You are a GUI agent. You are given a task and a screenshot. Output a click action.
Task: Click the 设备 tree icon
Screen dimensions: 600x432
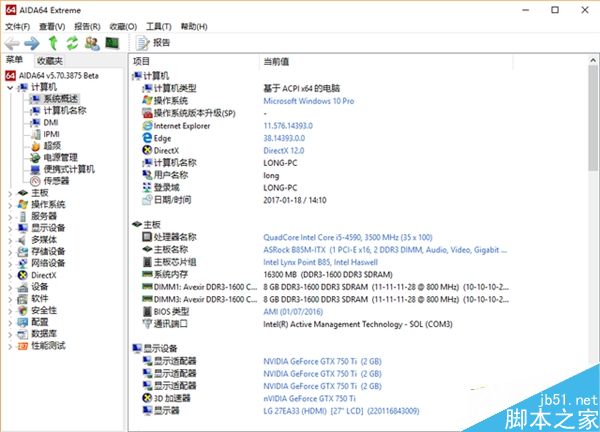pos(23,287)
